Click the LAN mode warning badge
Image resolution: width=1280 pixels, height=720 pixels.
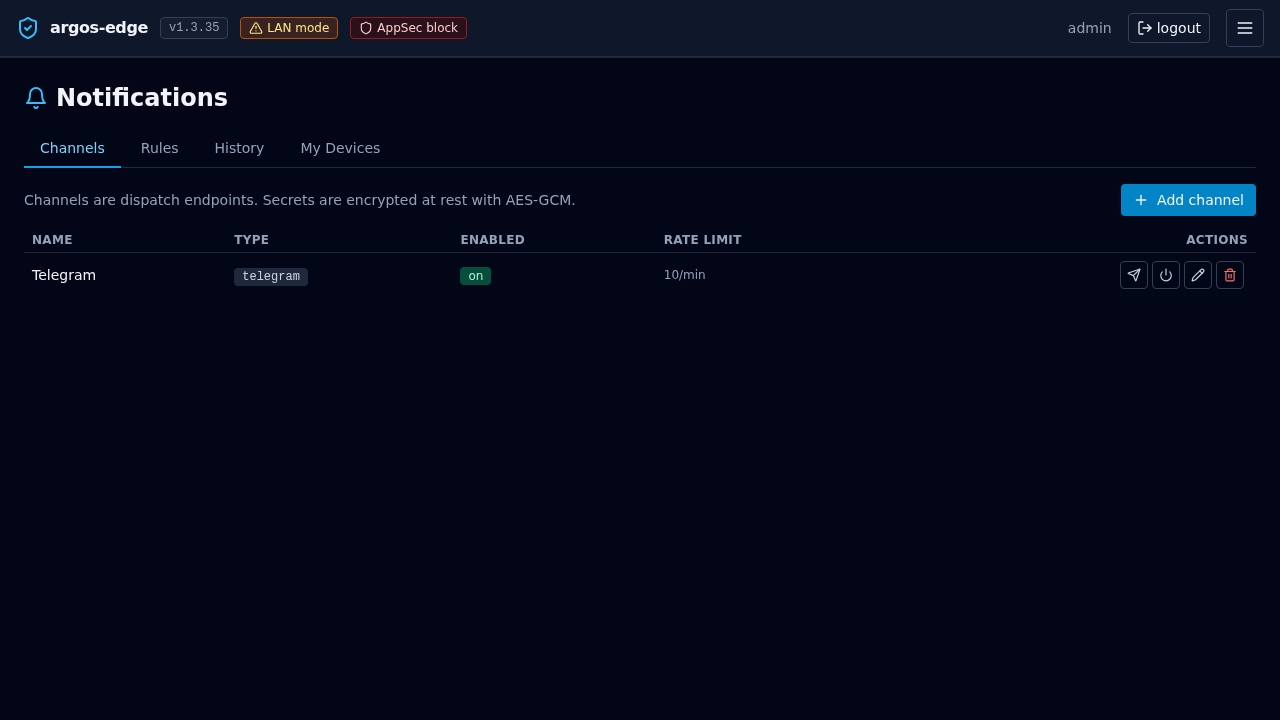[x=289, y=28]
